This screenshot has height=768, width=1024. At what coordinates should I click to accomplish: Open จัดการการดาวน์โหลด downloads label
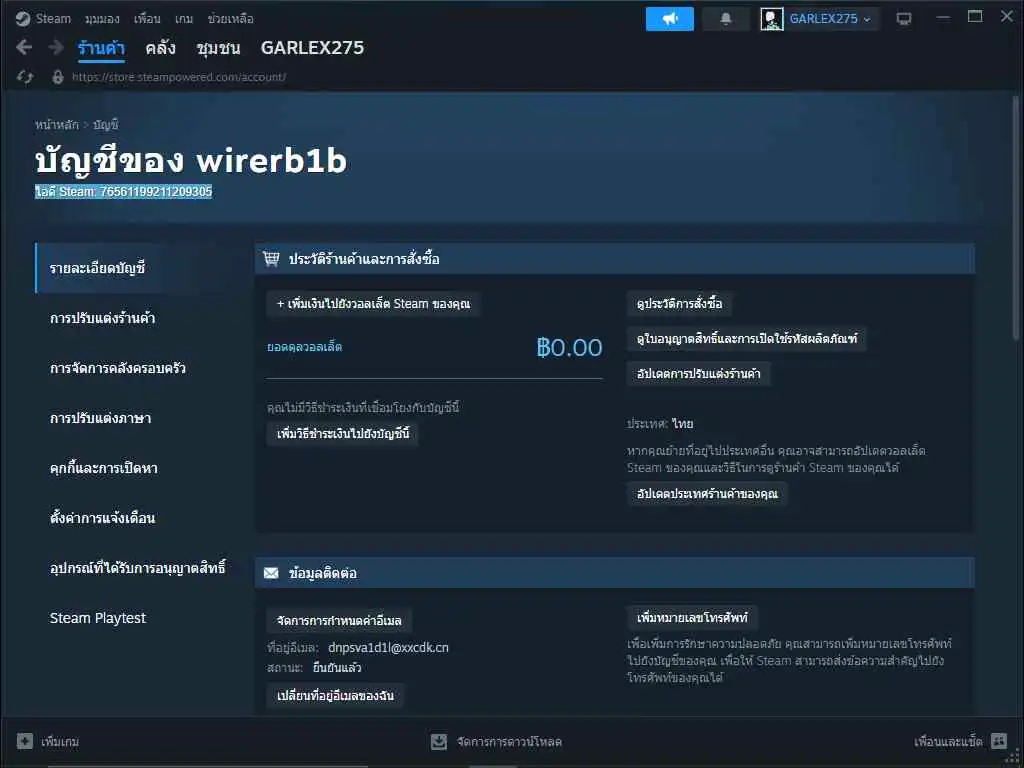509,742
